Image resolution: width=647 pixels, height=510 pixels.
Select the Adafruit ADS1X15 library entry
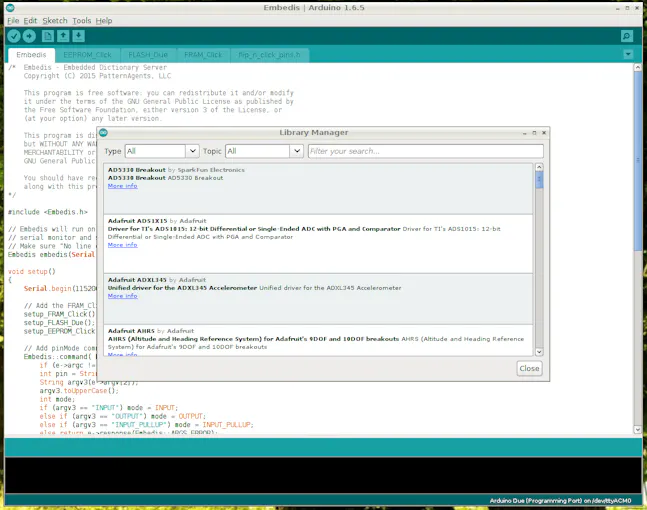click(x=318, y=244)
